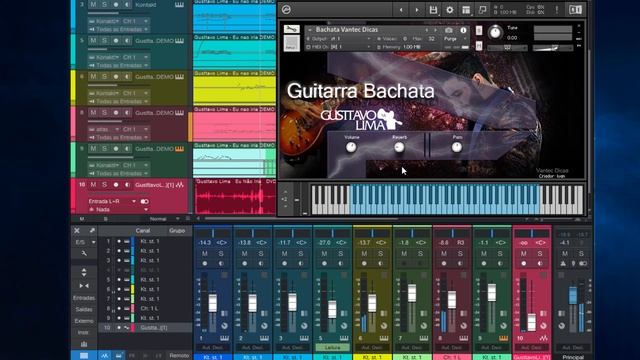Image resolution: width=640 pixels, height=360 pixels.
Task: Click Leitura automation button on channel 5
Action: (333, 348)
